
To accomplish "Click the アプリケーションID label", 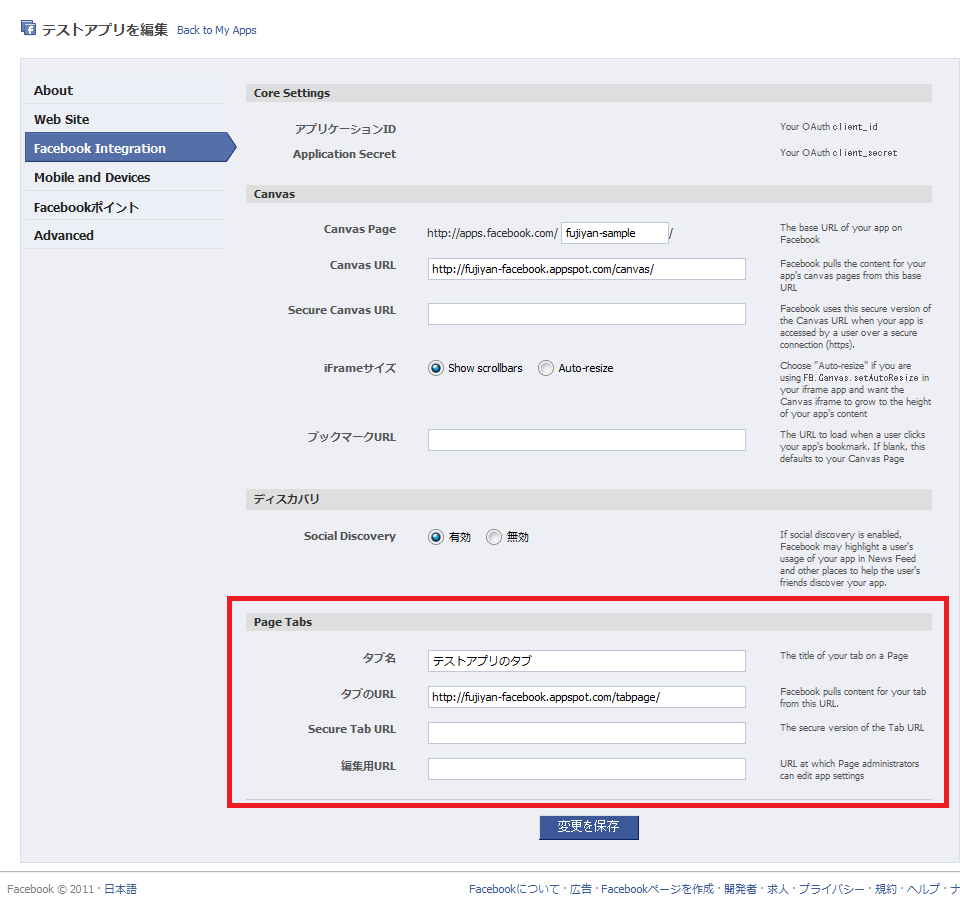I will click(x=345, y=129).
